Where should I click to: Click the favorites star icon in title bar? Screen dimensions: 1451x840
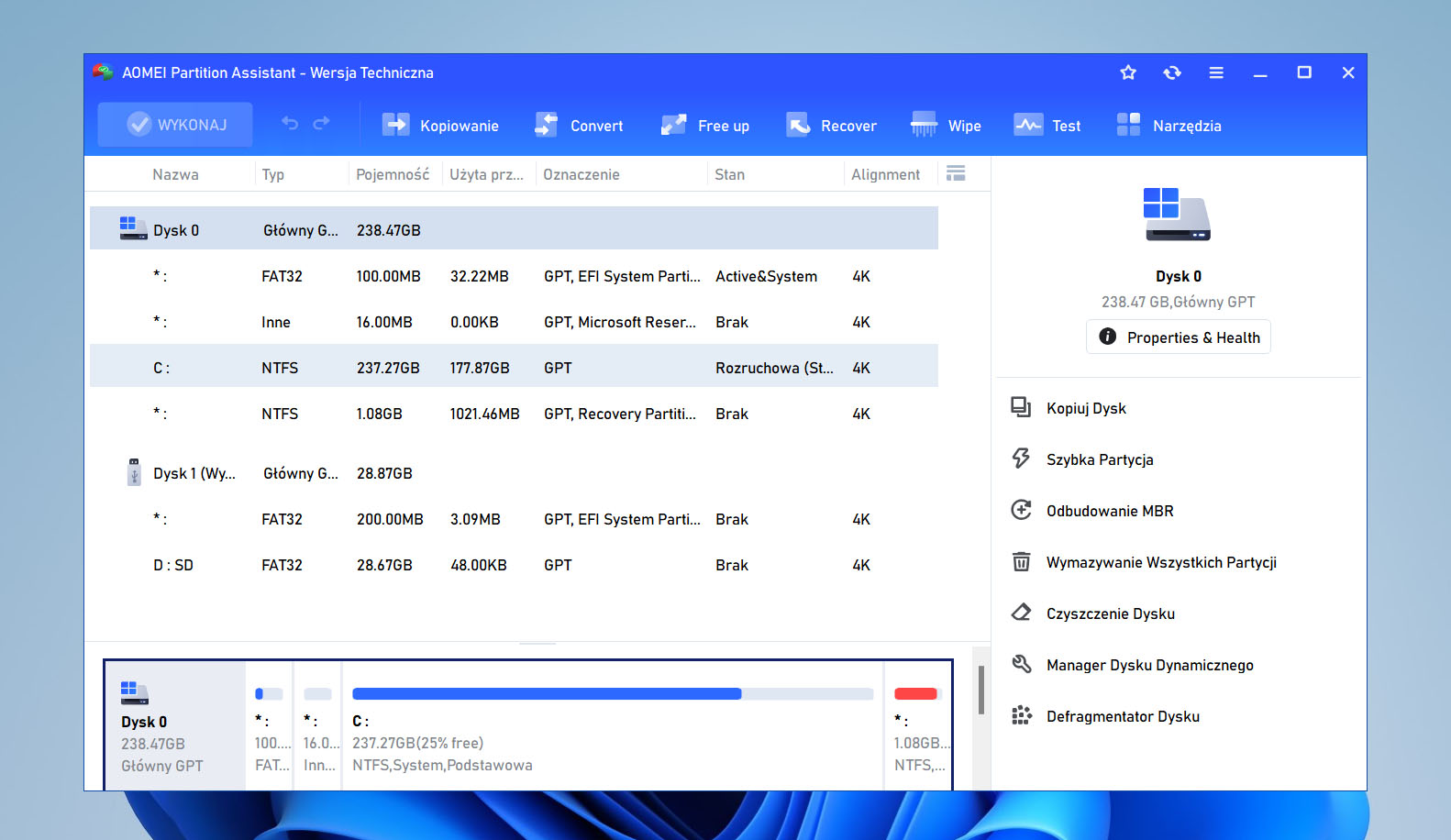[x=1128, y=72]
